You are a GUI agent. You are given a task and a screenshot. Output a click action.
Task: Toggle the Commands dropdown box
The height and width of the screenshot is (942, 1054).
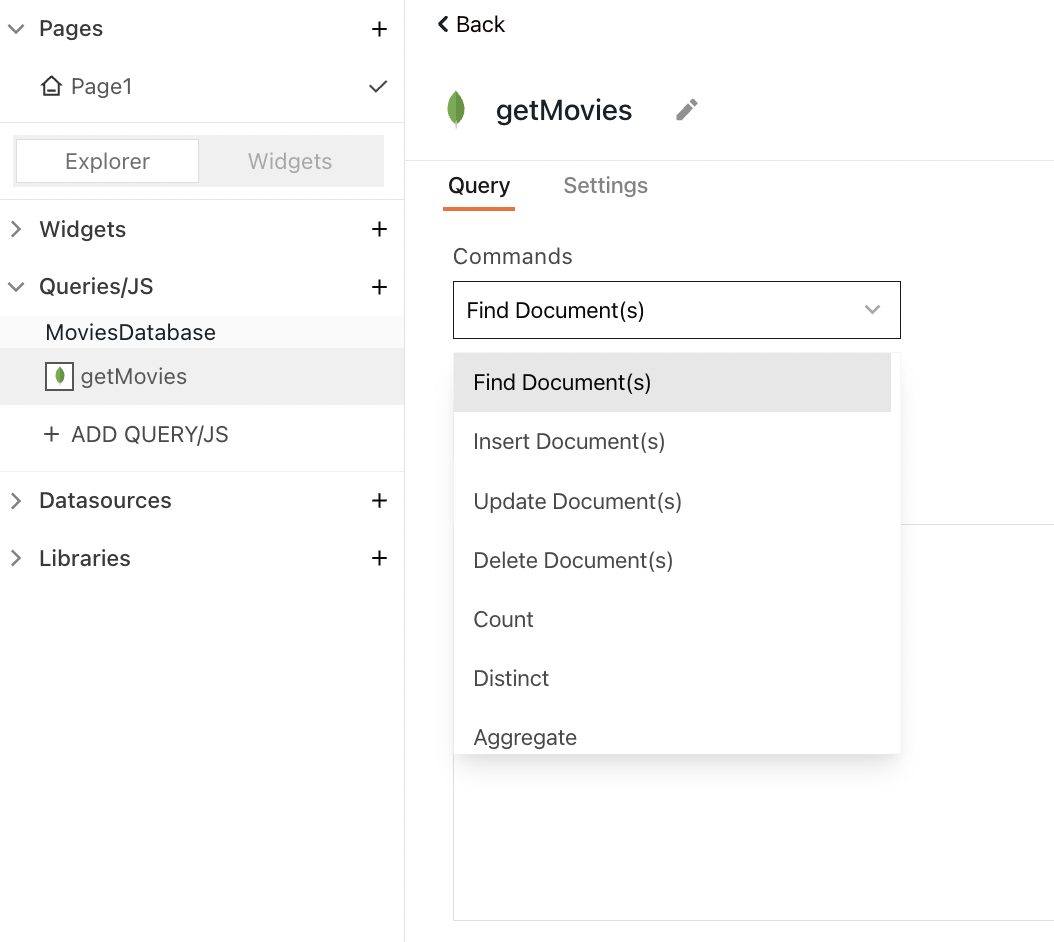677,310
